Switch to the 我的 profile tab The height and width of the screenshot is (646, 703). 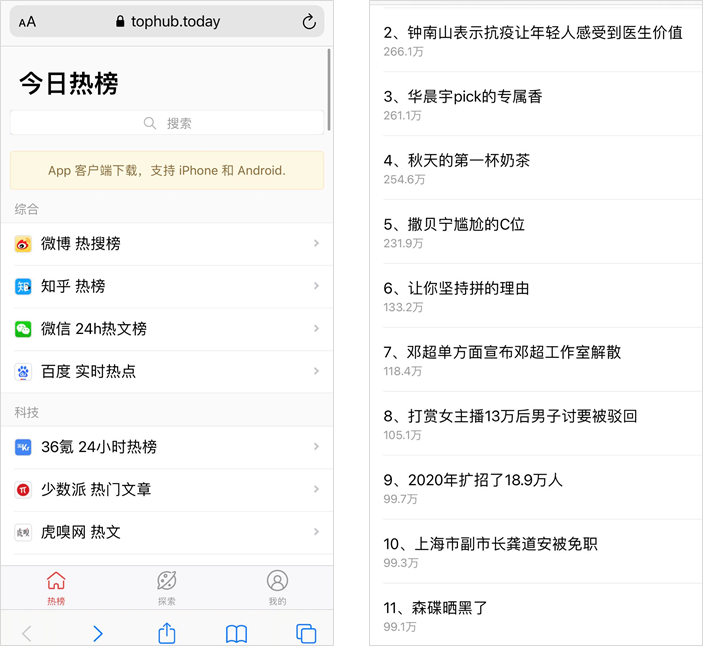[278, 588]
